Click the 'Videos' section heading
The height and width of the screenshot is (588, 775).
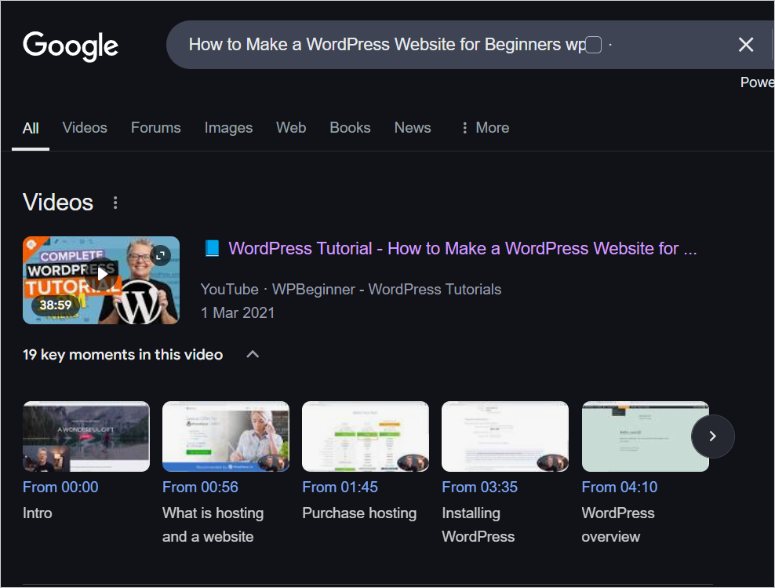[58, 203]
